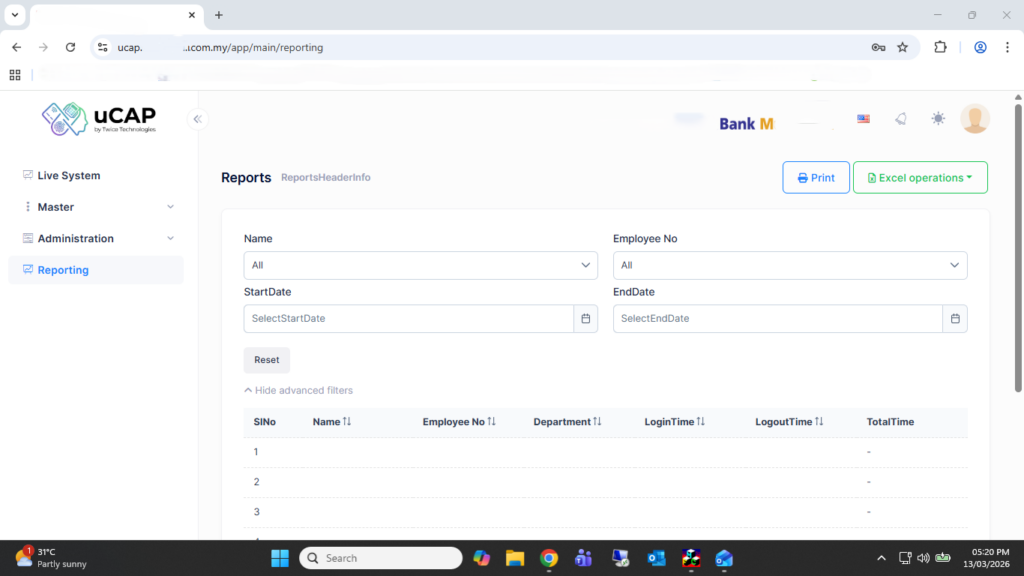Collapse the sidebar with the double-chevron icon

[x=197, y=119]
